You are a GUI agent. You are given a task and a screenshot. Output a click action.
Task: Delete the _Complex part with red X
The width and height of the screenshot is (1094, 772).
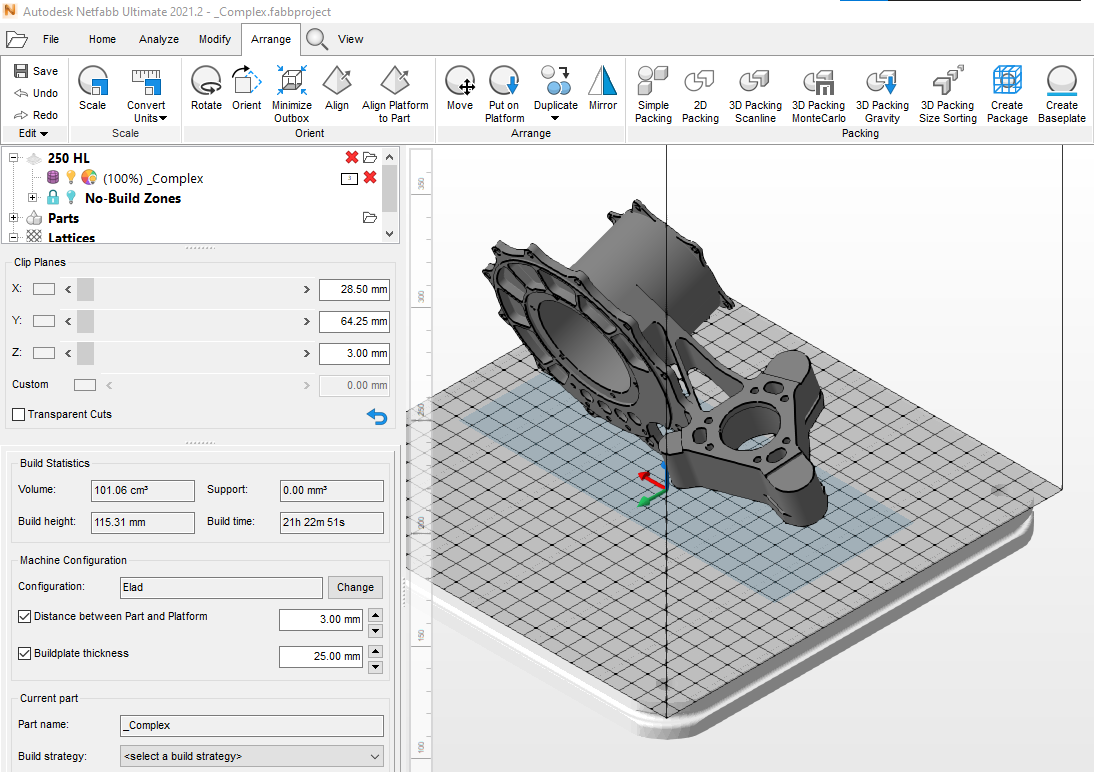click(x=370, y=177)
